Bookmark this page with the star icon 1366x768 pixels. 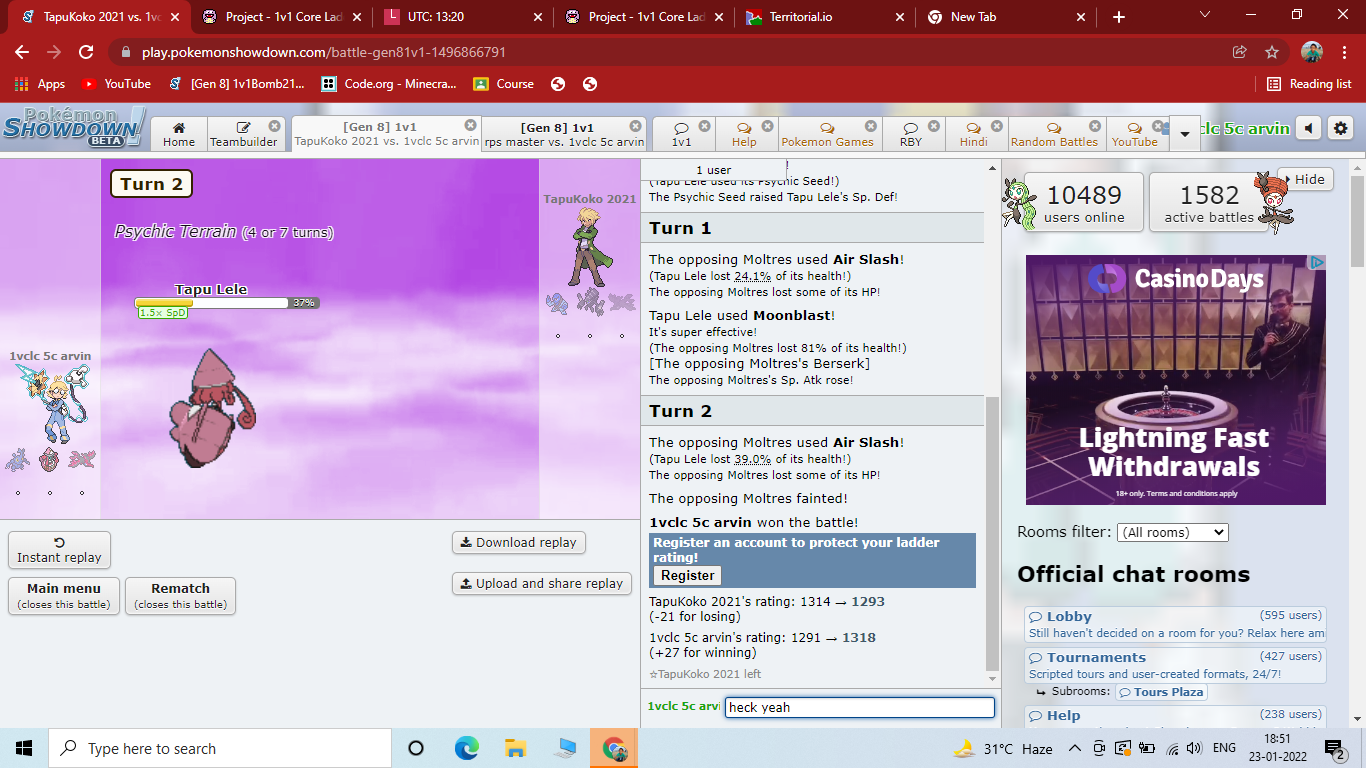(x=1272, y=52)
